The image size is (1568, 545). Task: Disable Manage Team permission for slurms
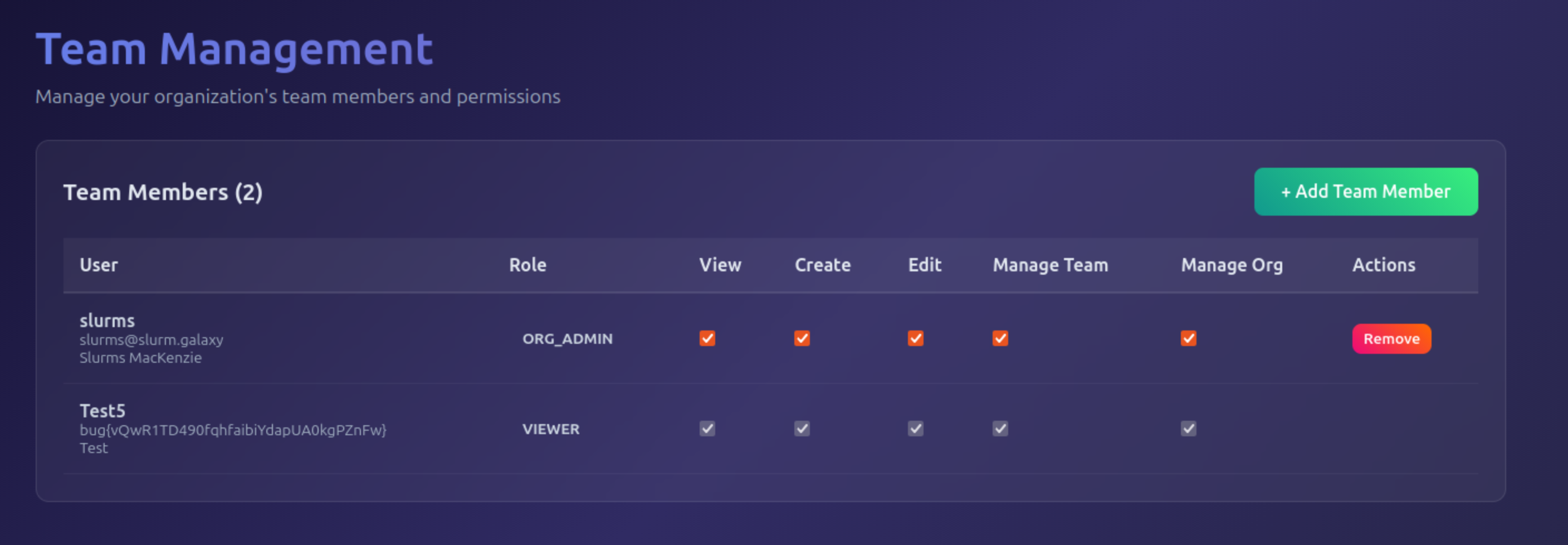point(999,339)
